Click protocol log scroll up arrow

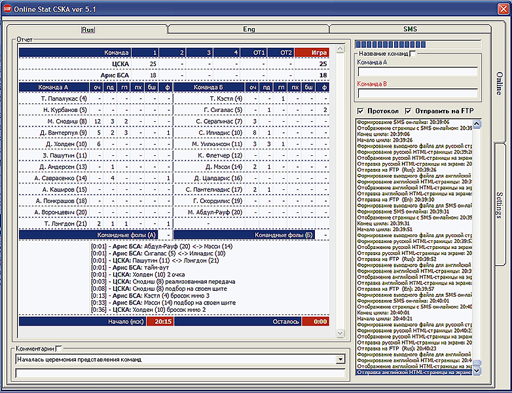[x=477, y=124]
